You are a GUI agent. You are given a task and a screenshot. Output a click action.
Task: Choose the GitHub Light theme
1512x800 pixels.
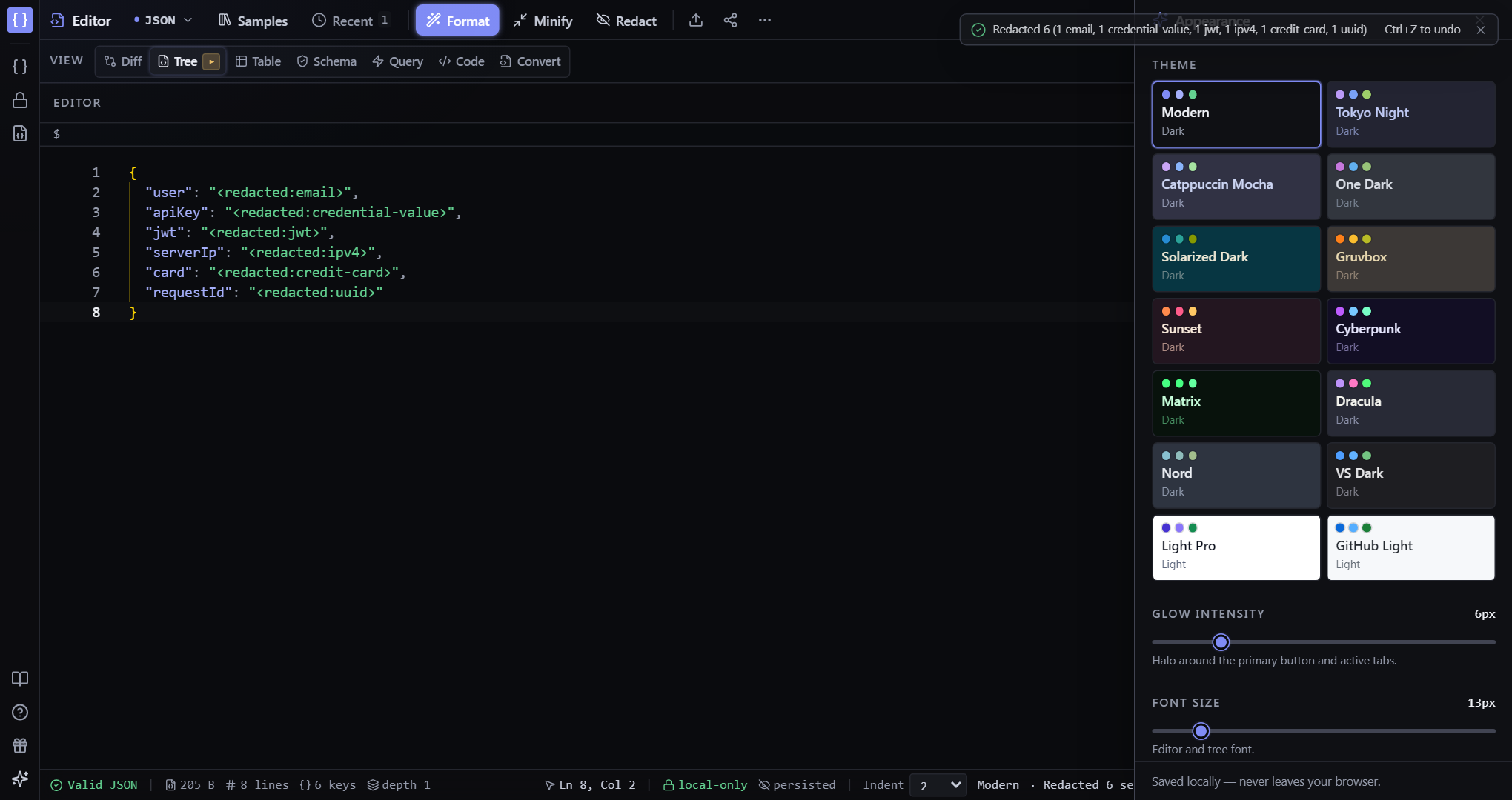[1410, 547]
